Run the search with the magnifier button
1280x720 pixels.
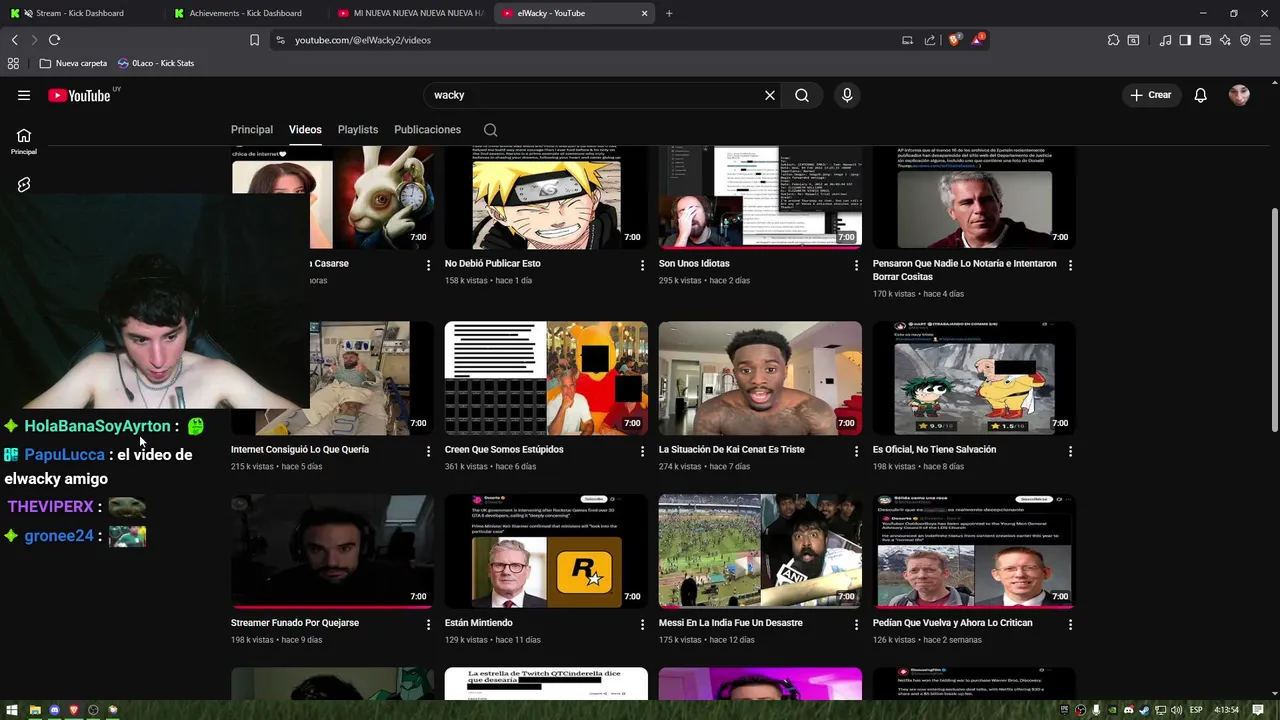(802, 95)
